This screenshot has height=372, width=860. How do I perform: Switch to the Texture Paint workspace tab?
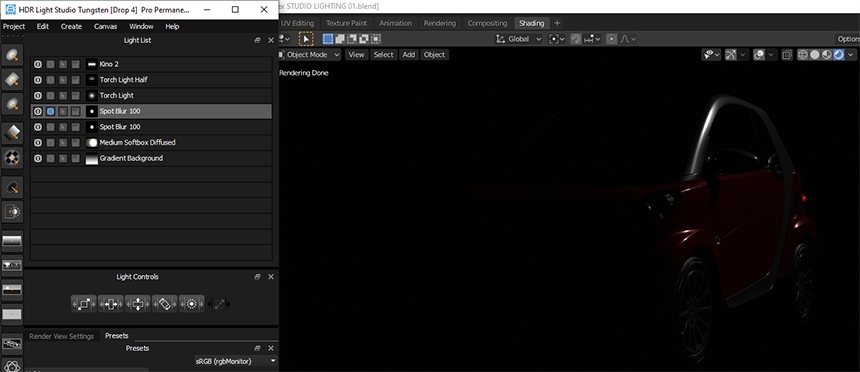tap(346, 23)
